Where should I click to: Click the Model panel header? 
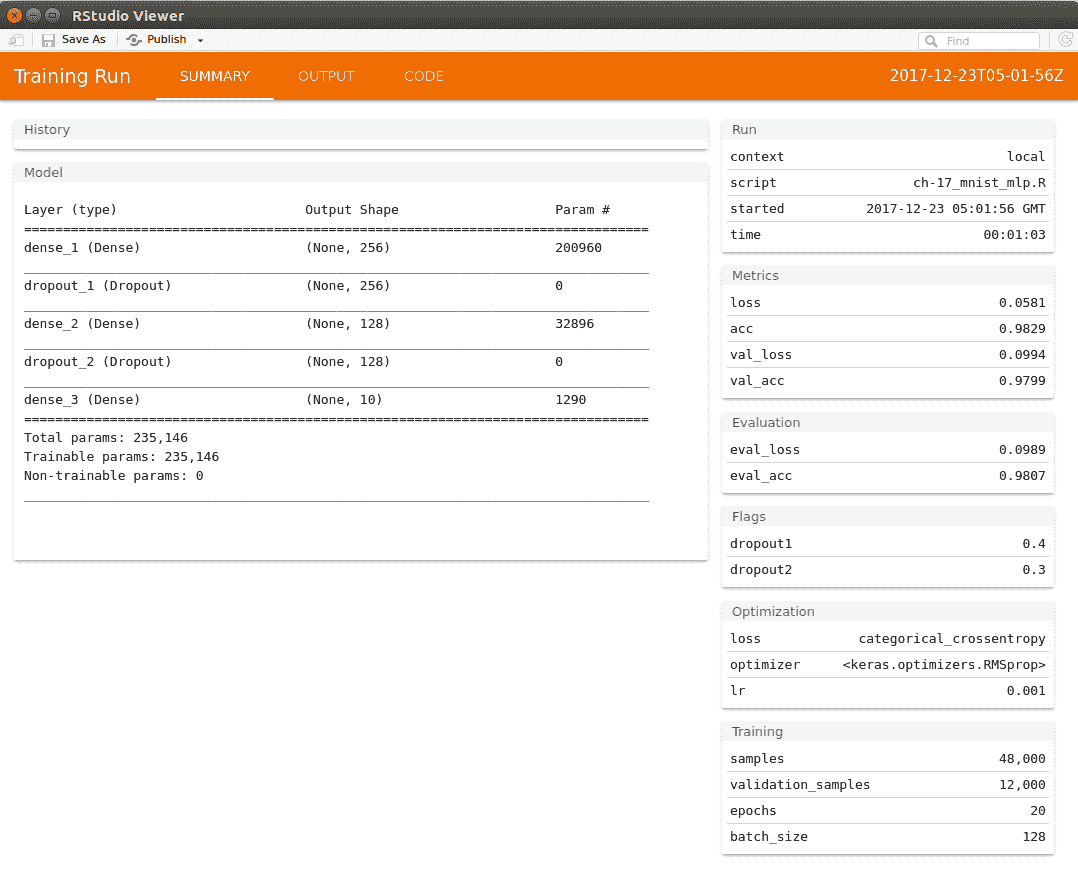click(360, 173)
